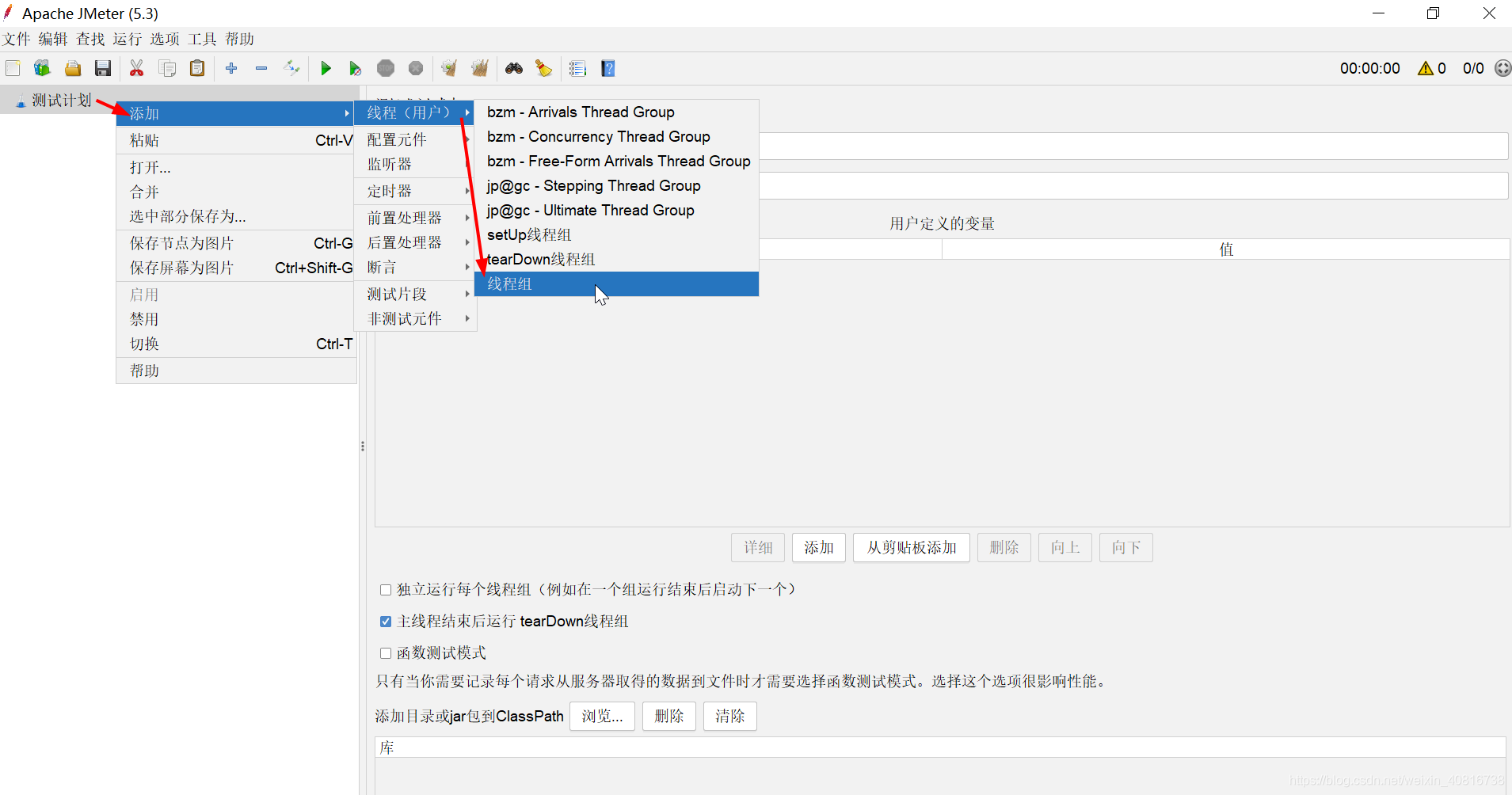Open the 文件 menu
Screen dimensions: 1512x795
pos(16,39)
